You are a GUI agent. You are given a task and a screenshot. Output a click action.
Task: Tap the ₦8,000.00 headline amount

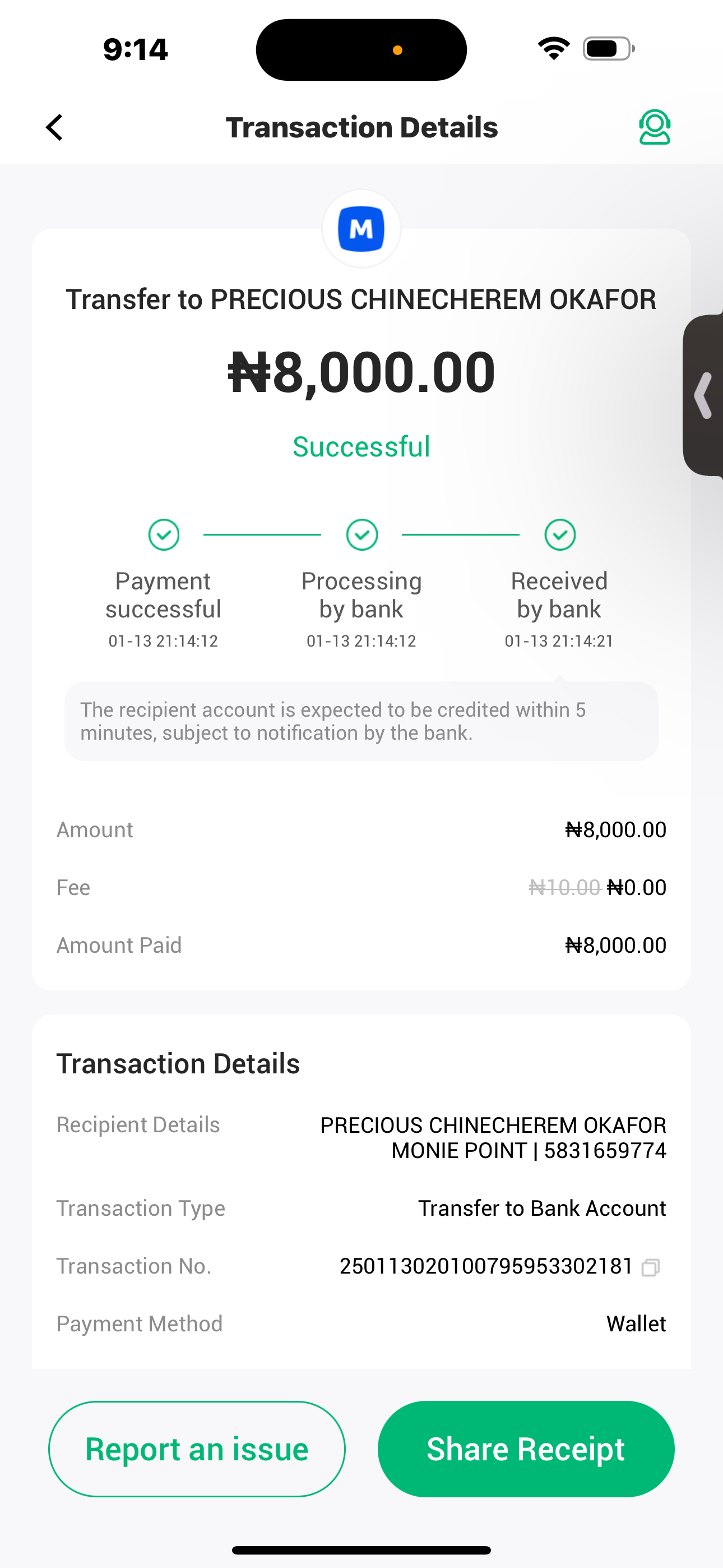[361, 372]
